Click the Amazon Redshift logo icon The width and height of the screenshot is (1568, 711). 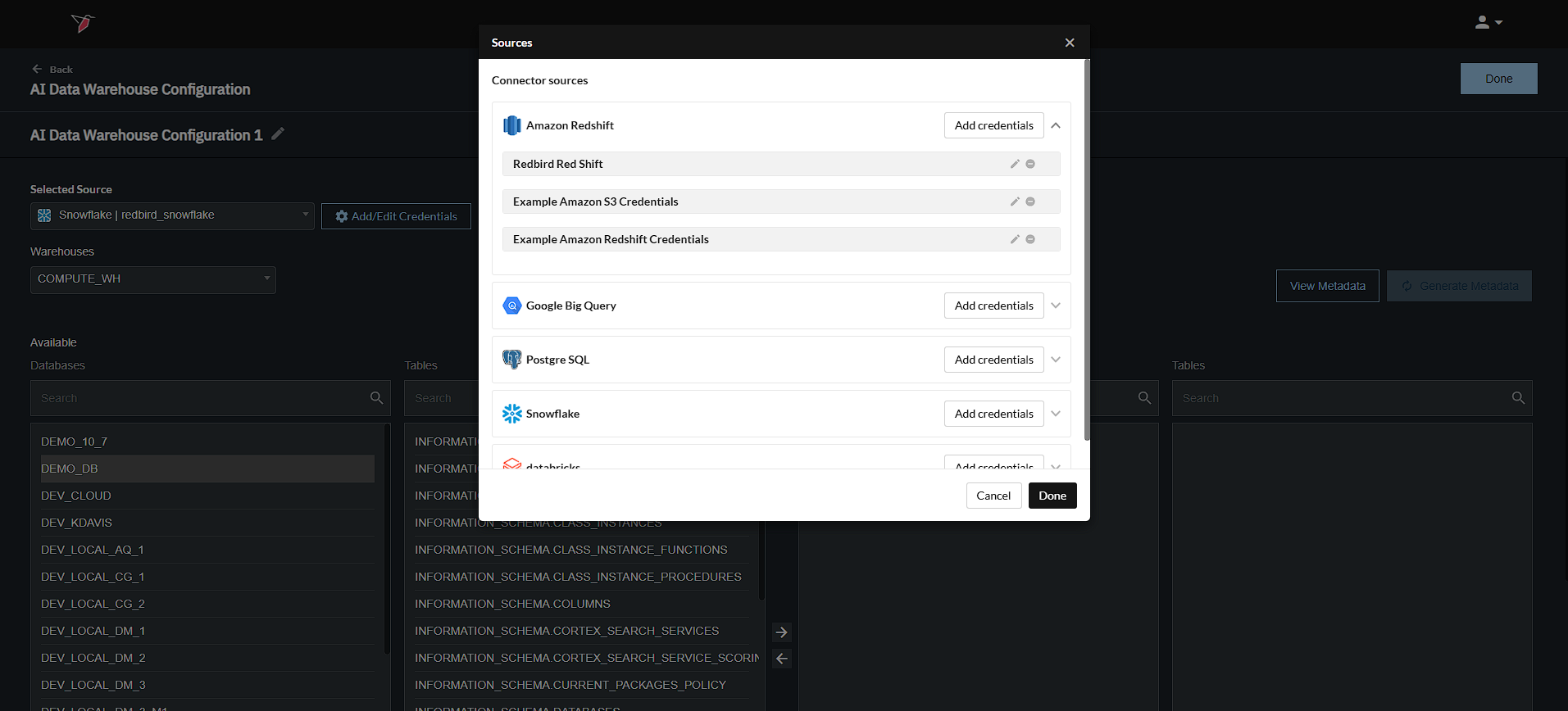(512, 125)
